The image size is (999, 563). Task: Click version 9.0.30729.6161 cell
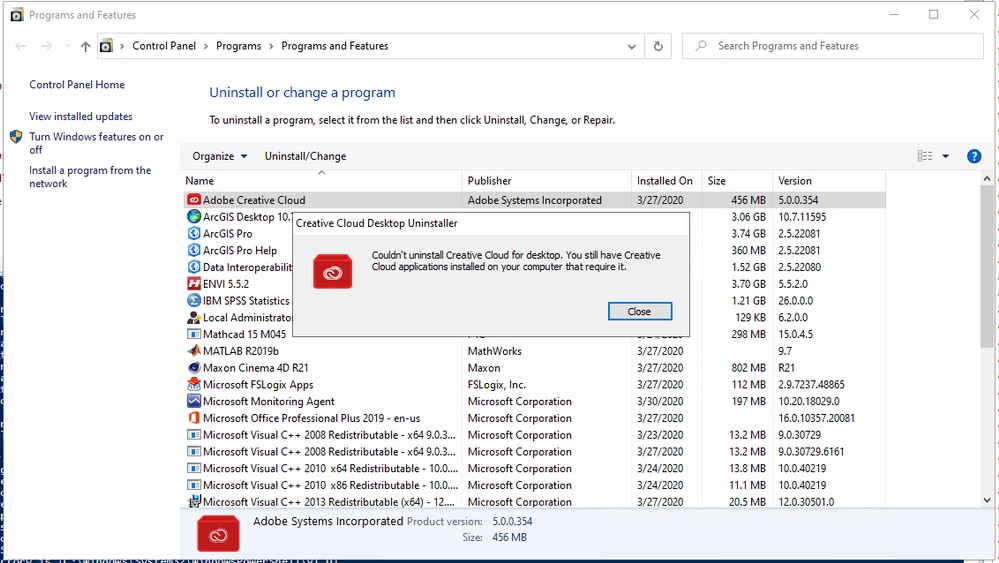point(811,452)
